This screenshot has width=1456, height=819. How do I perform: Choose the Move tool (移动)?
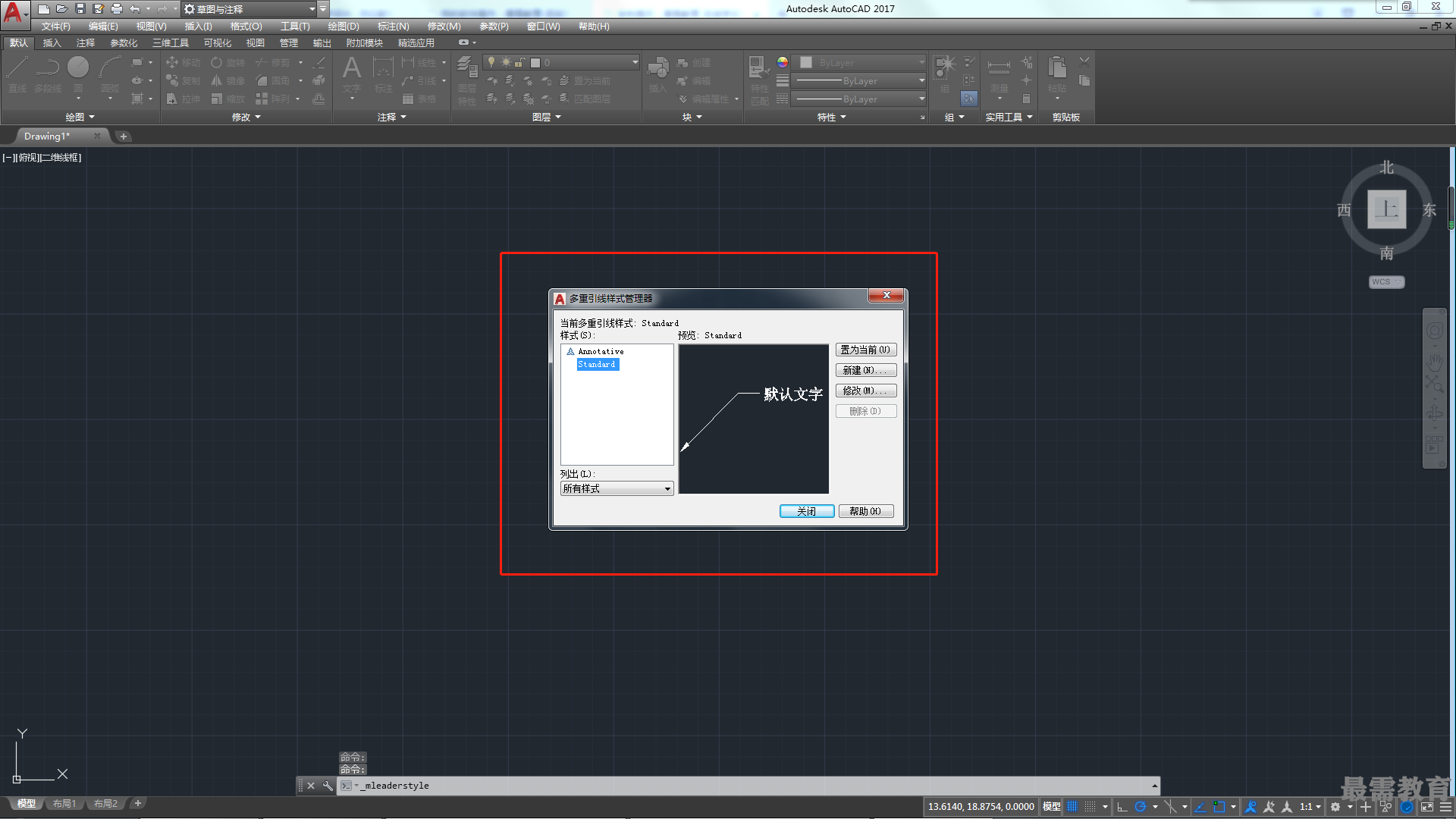183,62
